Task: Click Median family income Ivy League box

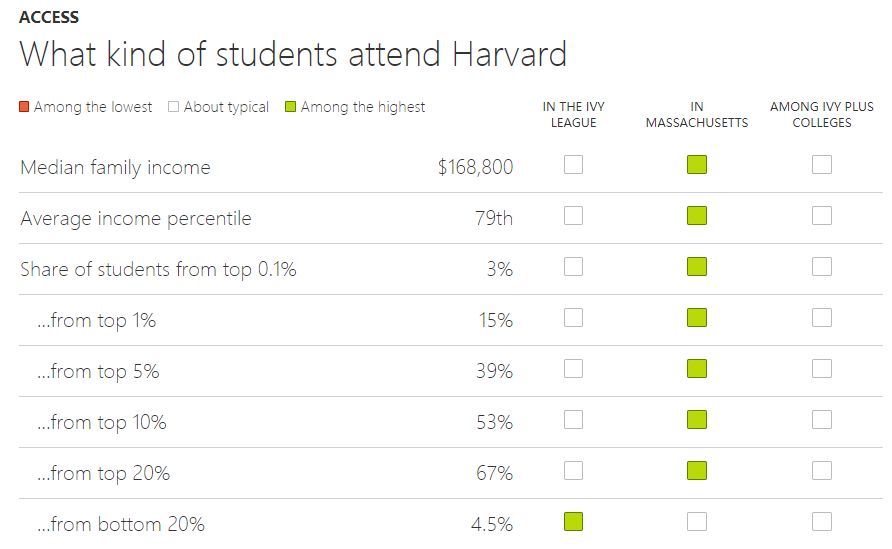Action: pos(573,164)
